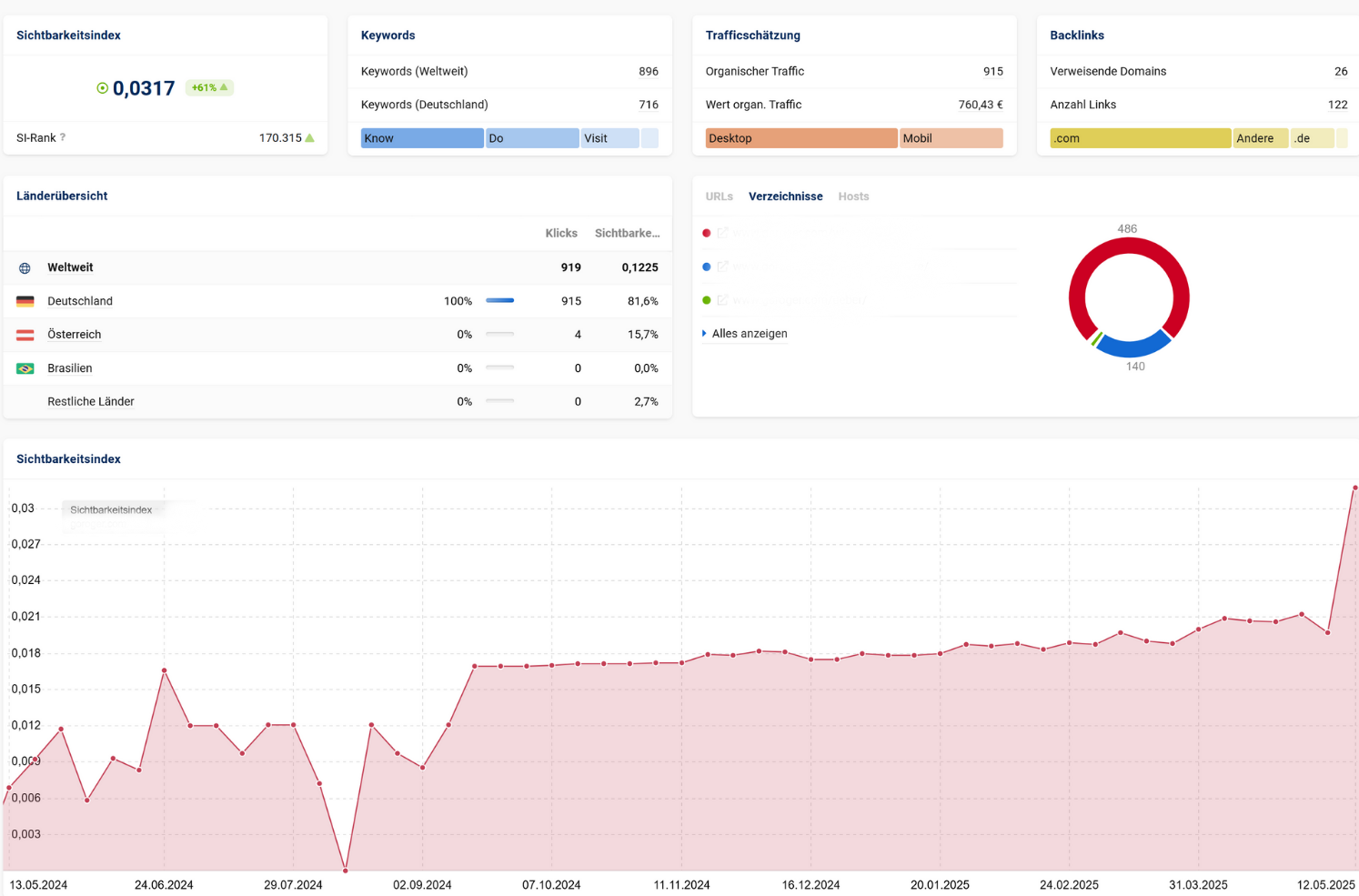Click the 15,7% value in Österreich row
1359x896 pixels.
pos(643,335)
